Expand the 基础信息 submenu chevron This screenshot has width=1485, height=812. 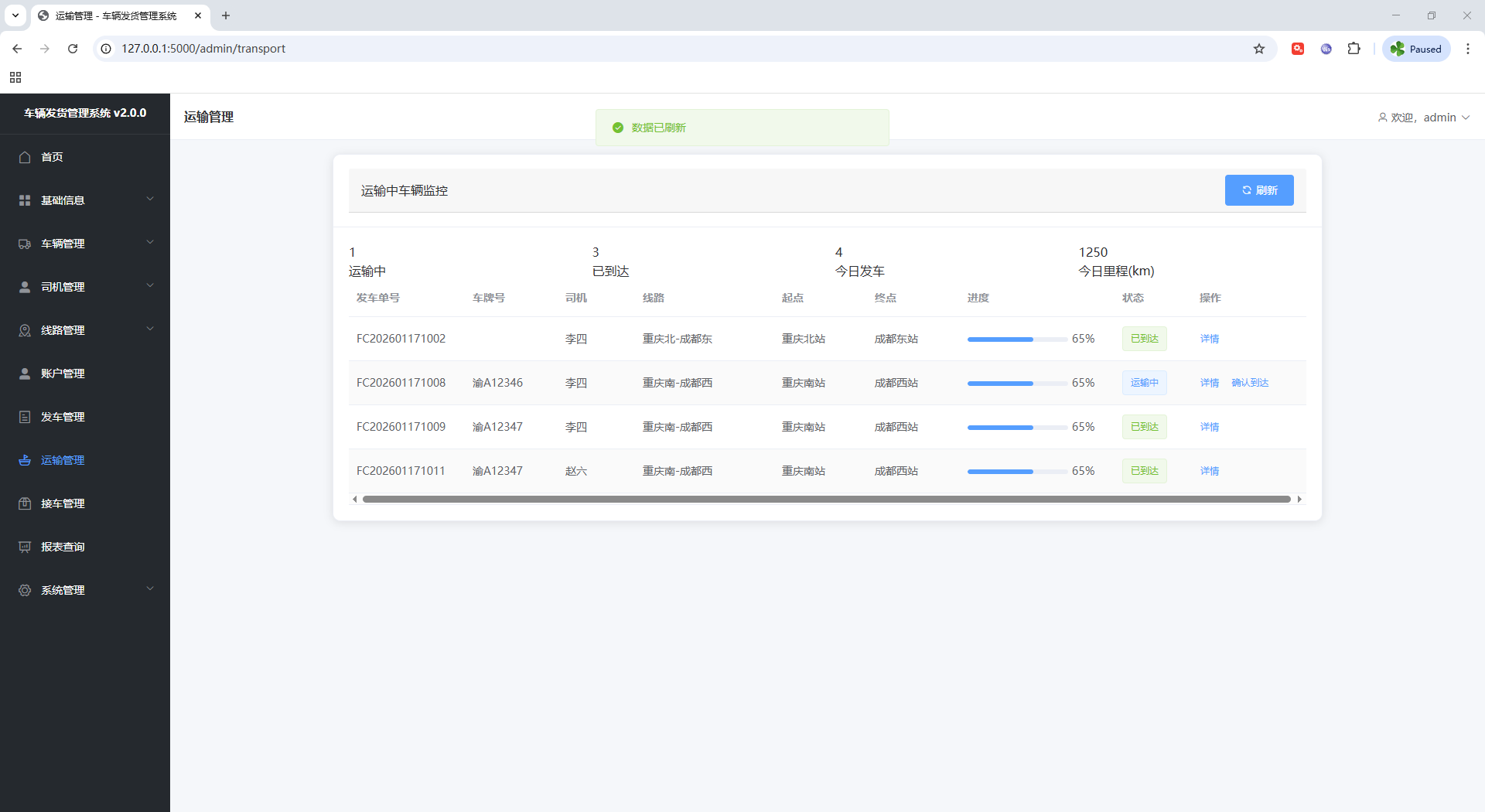click(x=150, y=200)
